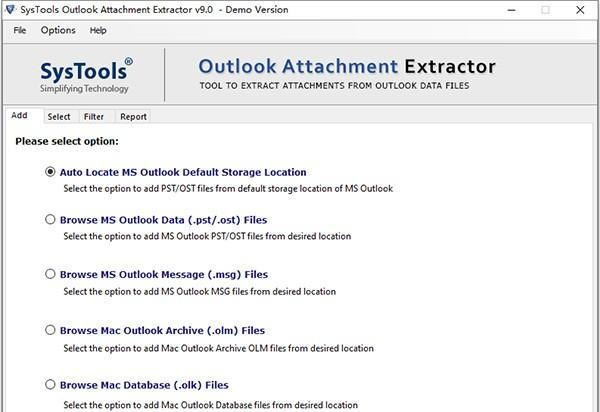The image size is (600, 412).
Task: Click the SysTools Simplifying Technology logo
Action: pos(86,75)
